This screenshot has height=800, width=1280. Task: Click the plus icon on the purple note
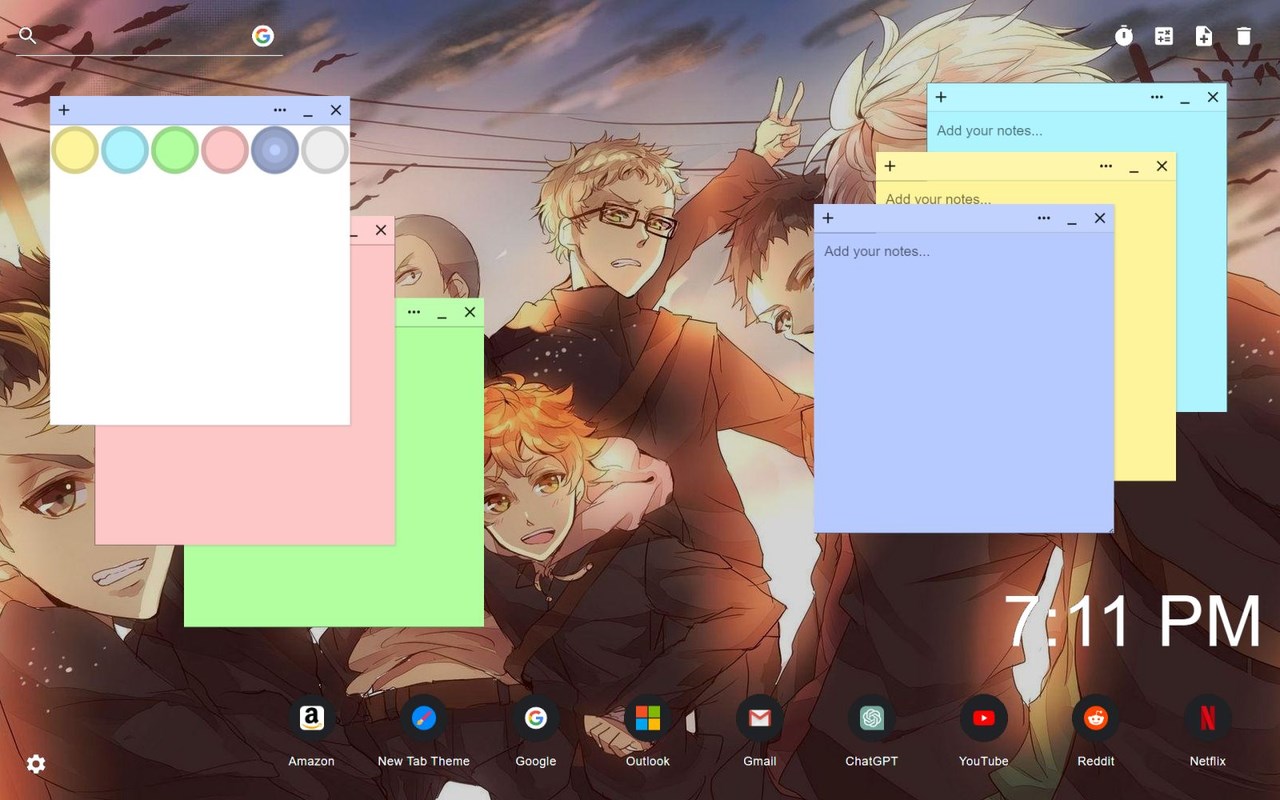click(828, 218)
